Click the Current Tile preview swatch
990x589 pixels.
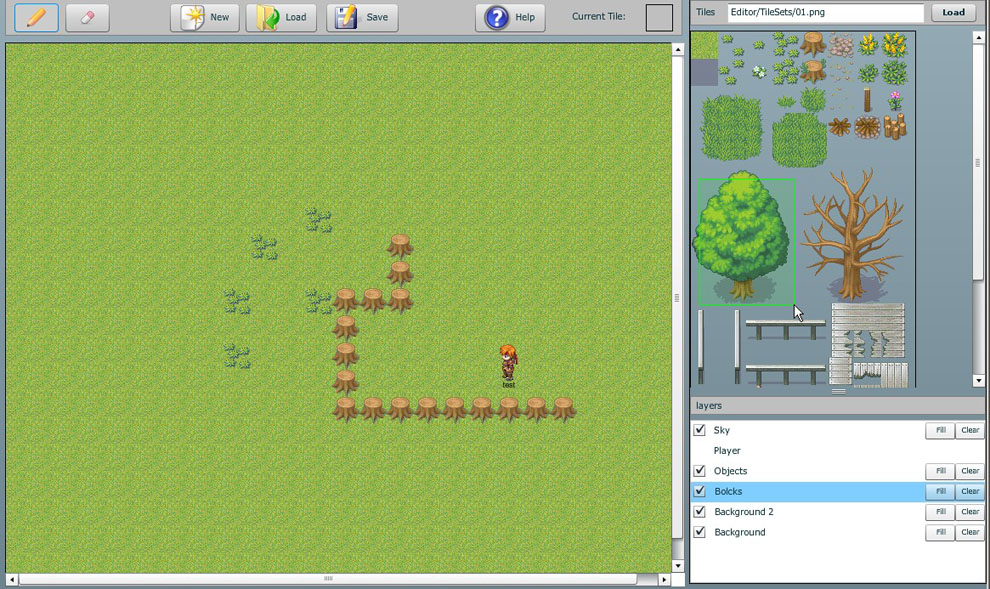tap(659, 17)
